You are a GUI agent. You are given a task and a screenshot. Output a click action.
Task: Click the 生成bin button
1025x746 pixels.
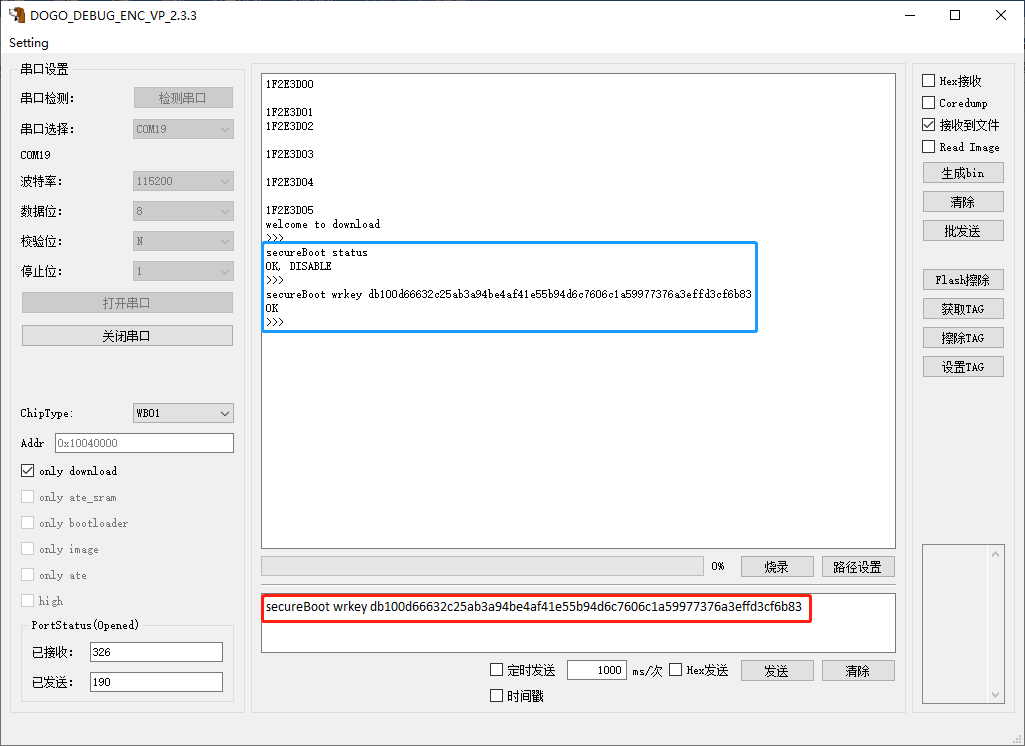point(963,173)
